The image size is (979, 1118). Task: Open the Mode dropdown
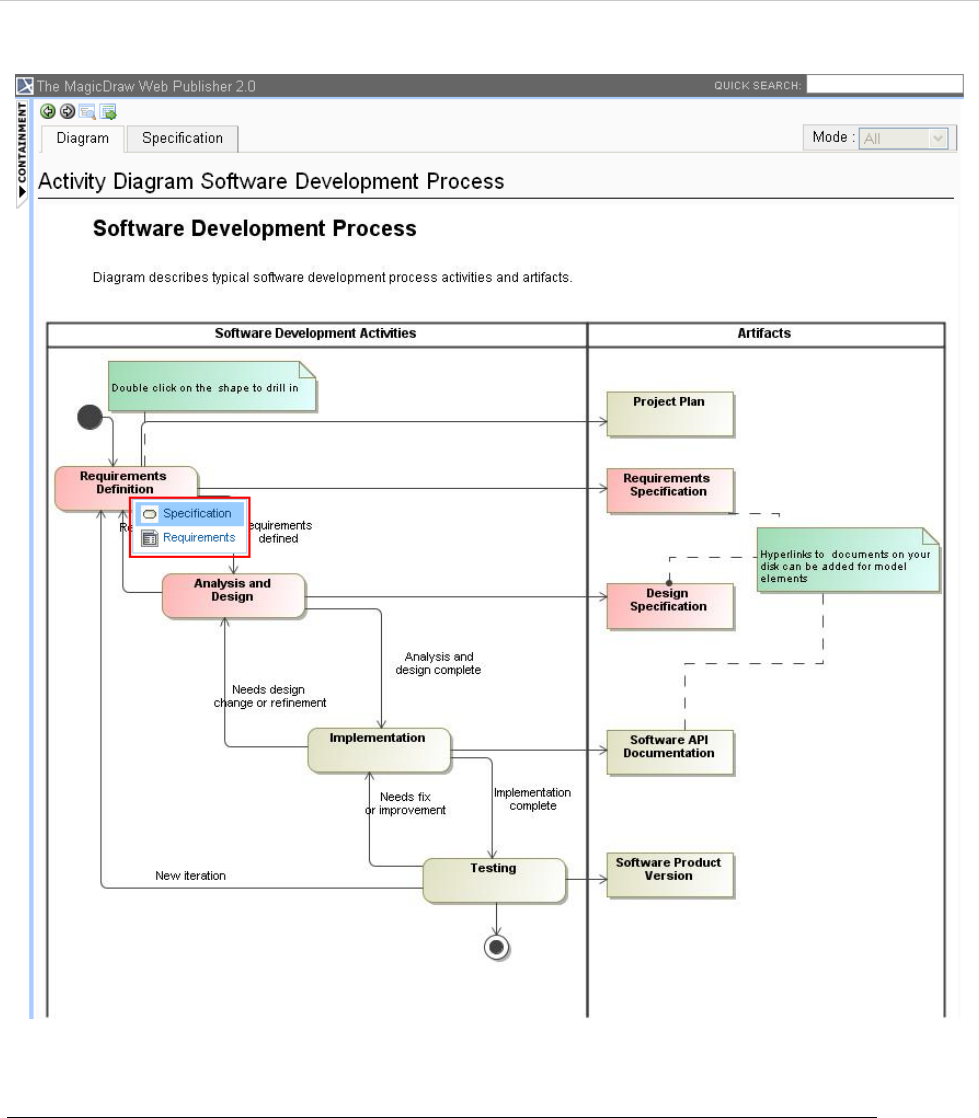[903, 138]
